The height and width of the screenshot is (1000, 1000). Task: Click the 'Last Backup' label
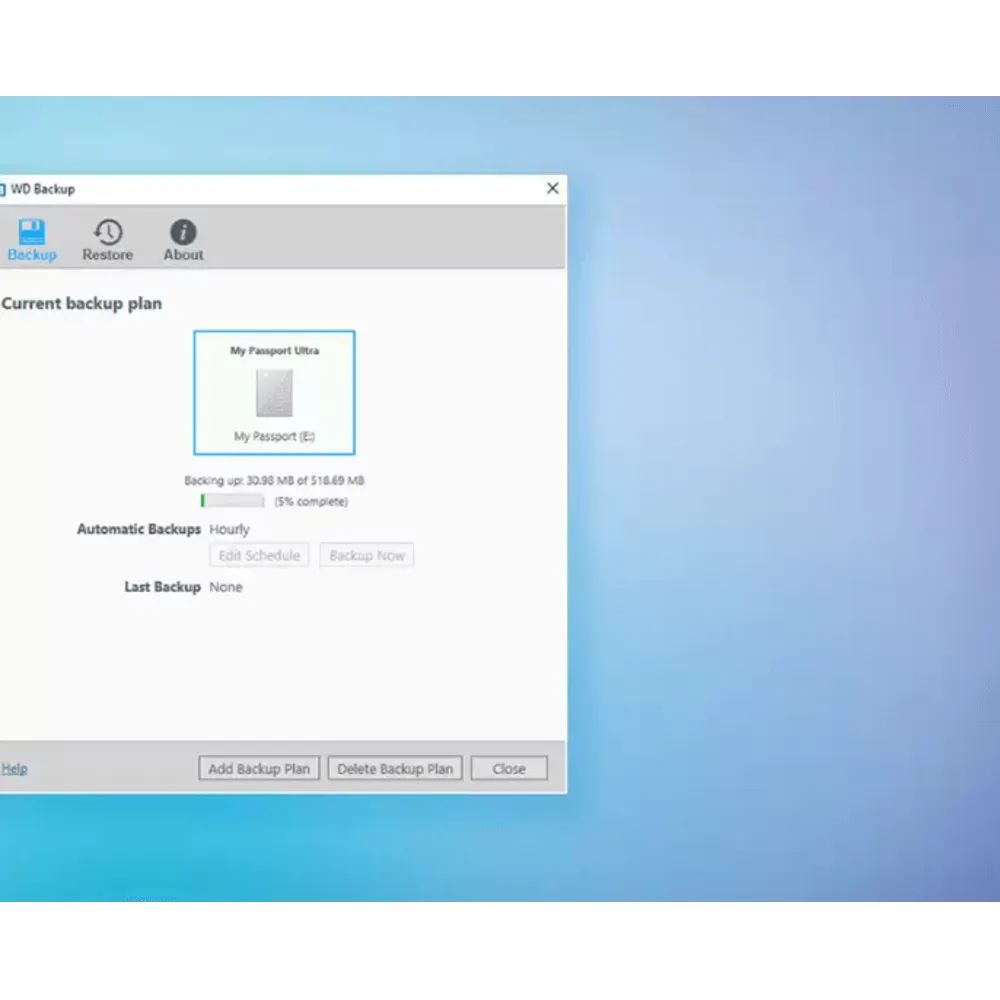click(163, 587)
